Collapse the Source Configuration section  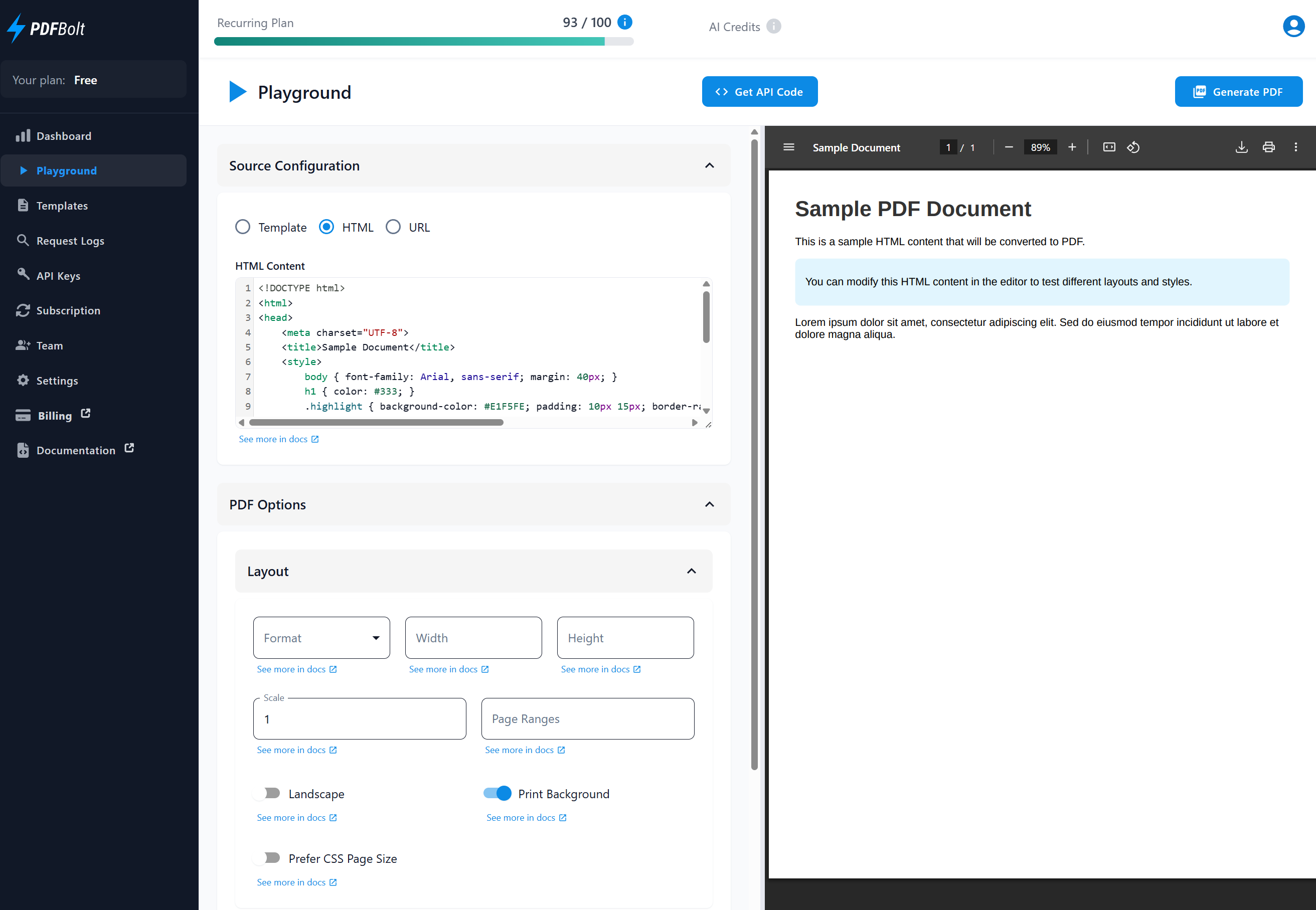coord(709,165)
